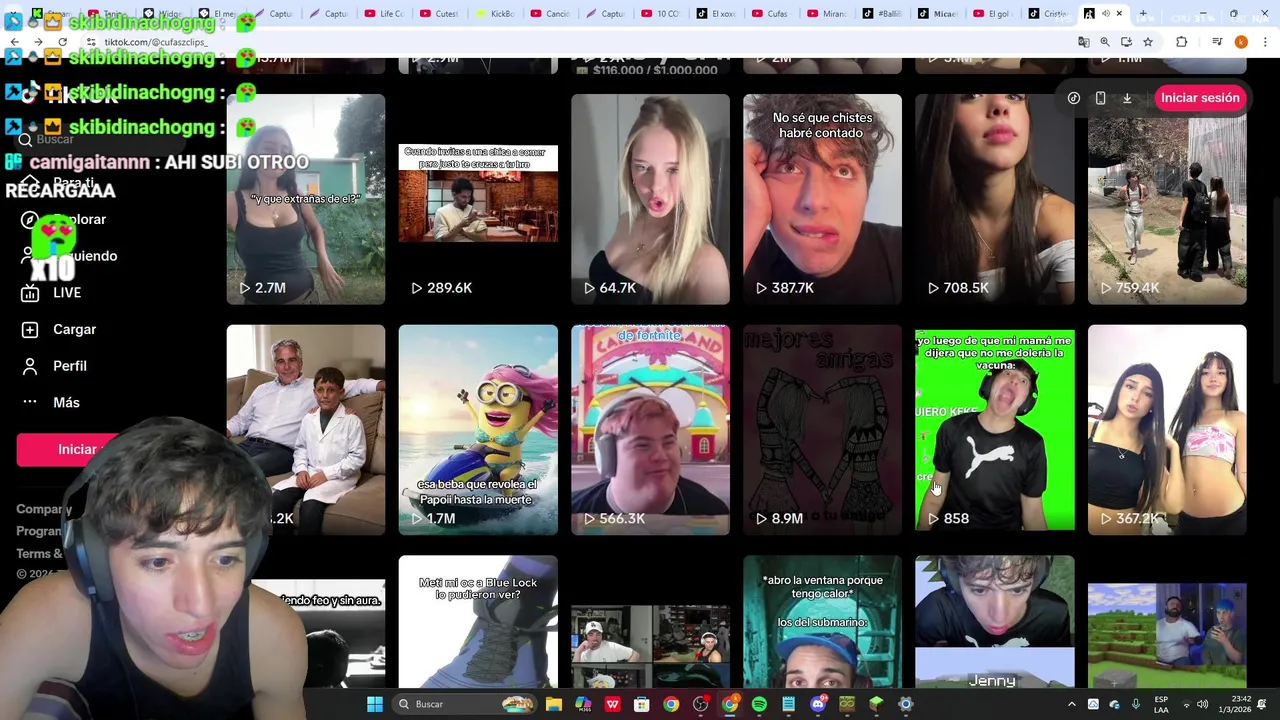
Task: Open the Jenny captioned video
Action: (x=995, y=622)
